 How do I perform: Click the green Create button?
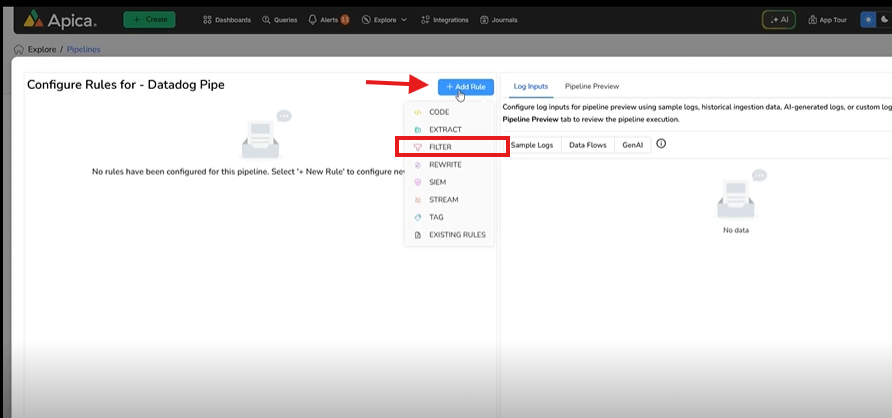149,19
